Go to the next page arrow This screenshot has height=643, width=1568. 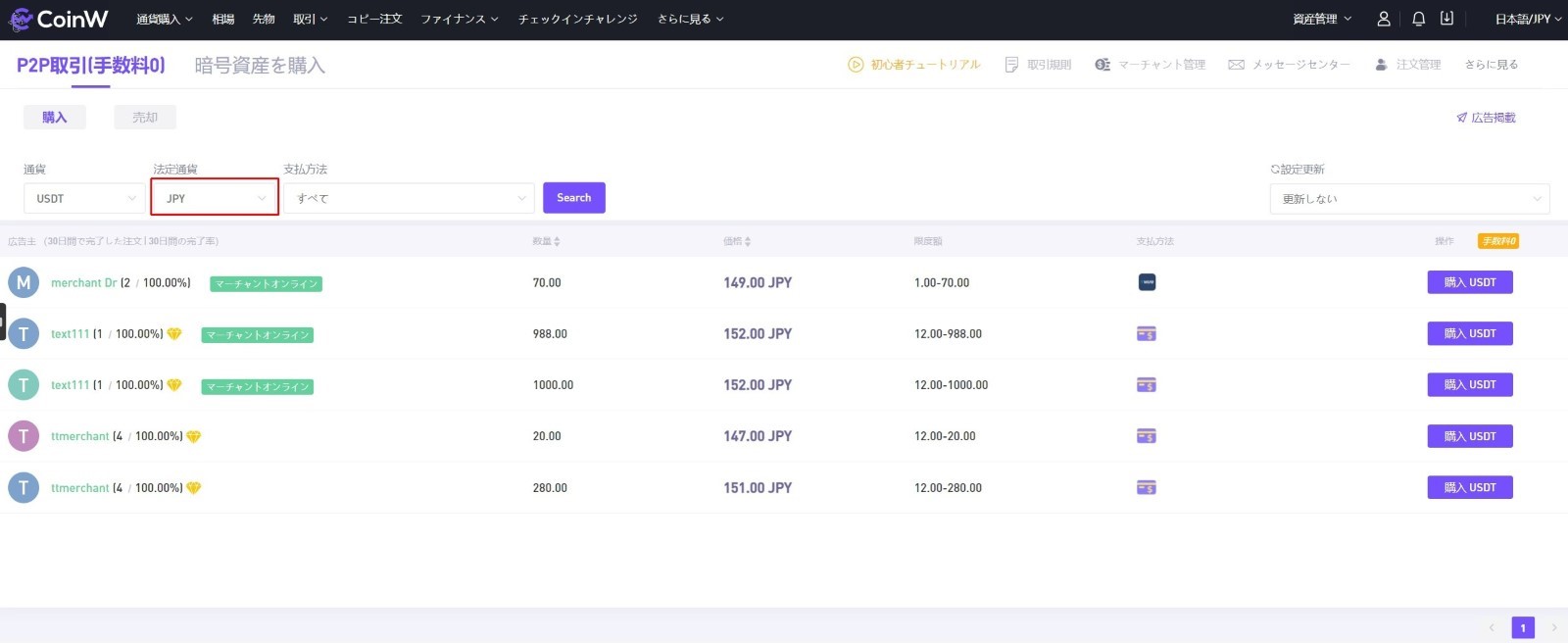tap(1553, 627)
